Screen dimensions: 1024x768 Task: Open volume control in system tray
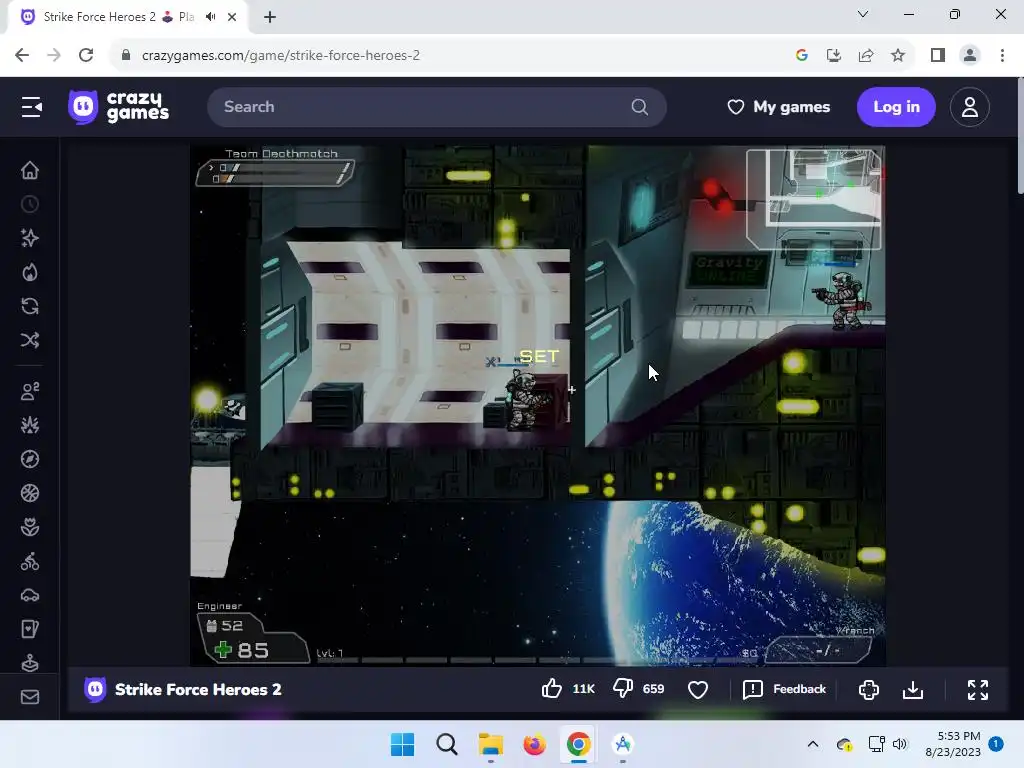[899, 744]
